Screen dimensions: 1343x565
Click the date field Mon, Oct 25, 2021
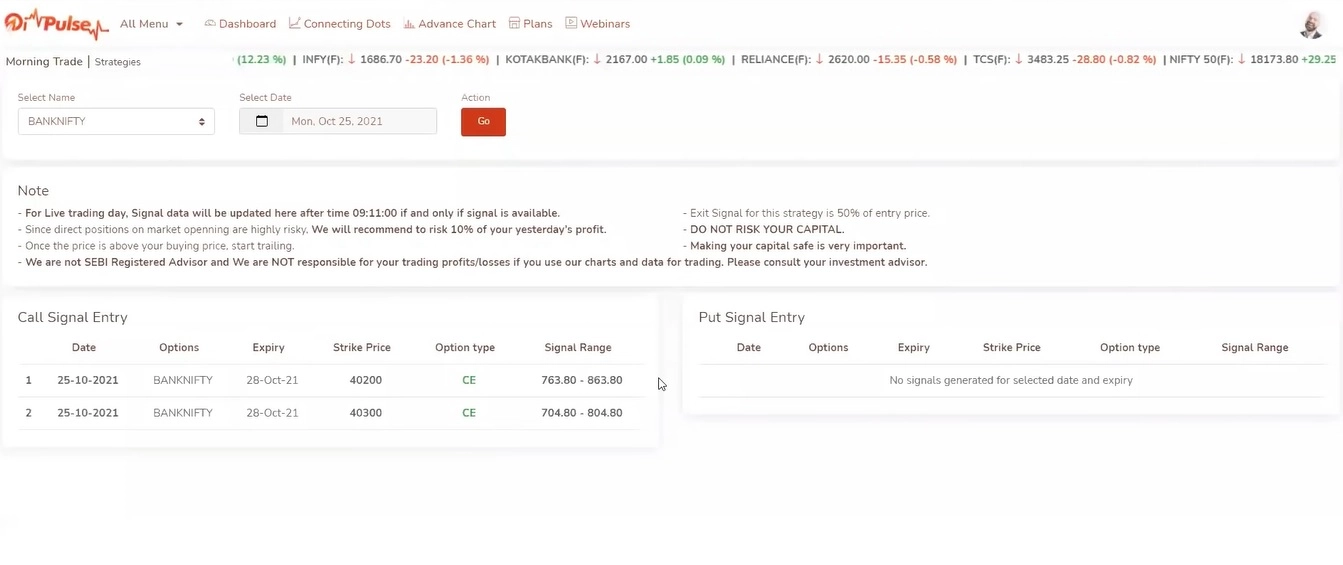click(337, 121)
